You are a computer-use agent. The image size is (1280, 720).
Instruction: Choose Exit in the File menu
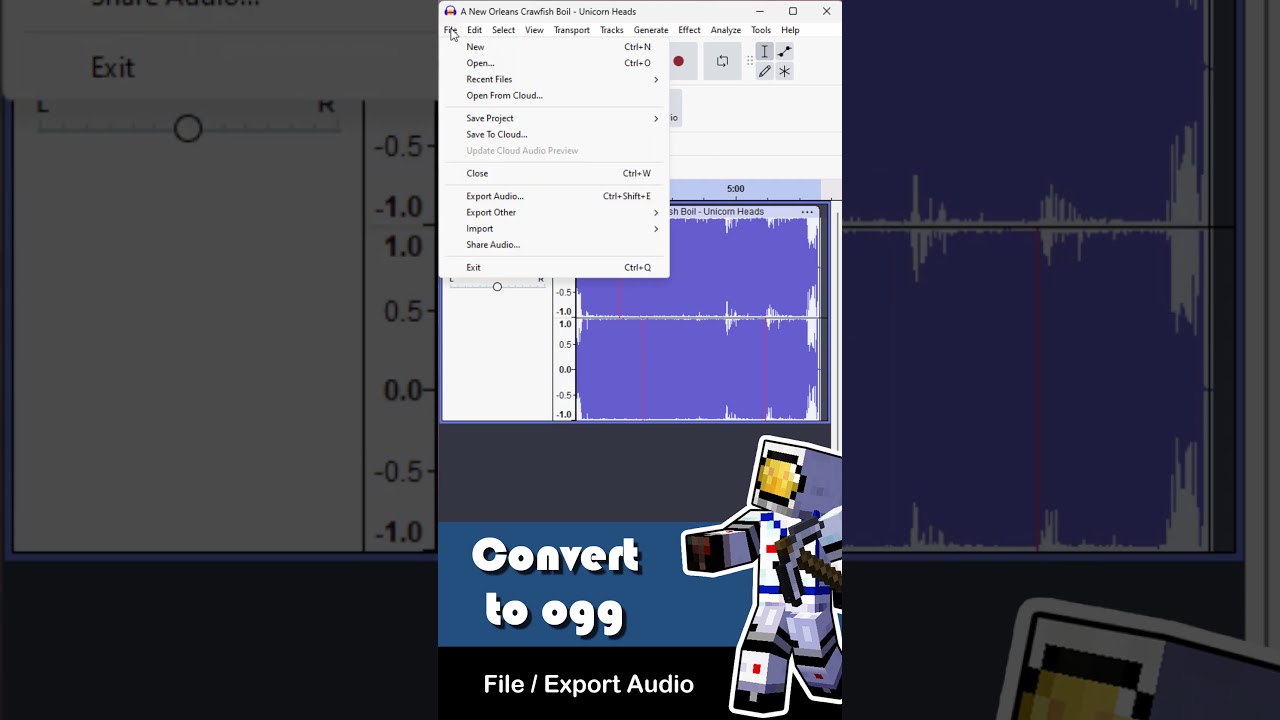(554, 267)
